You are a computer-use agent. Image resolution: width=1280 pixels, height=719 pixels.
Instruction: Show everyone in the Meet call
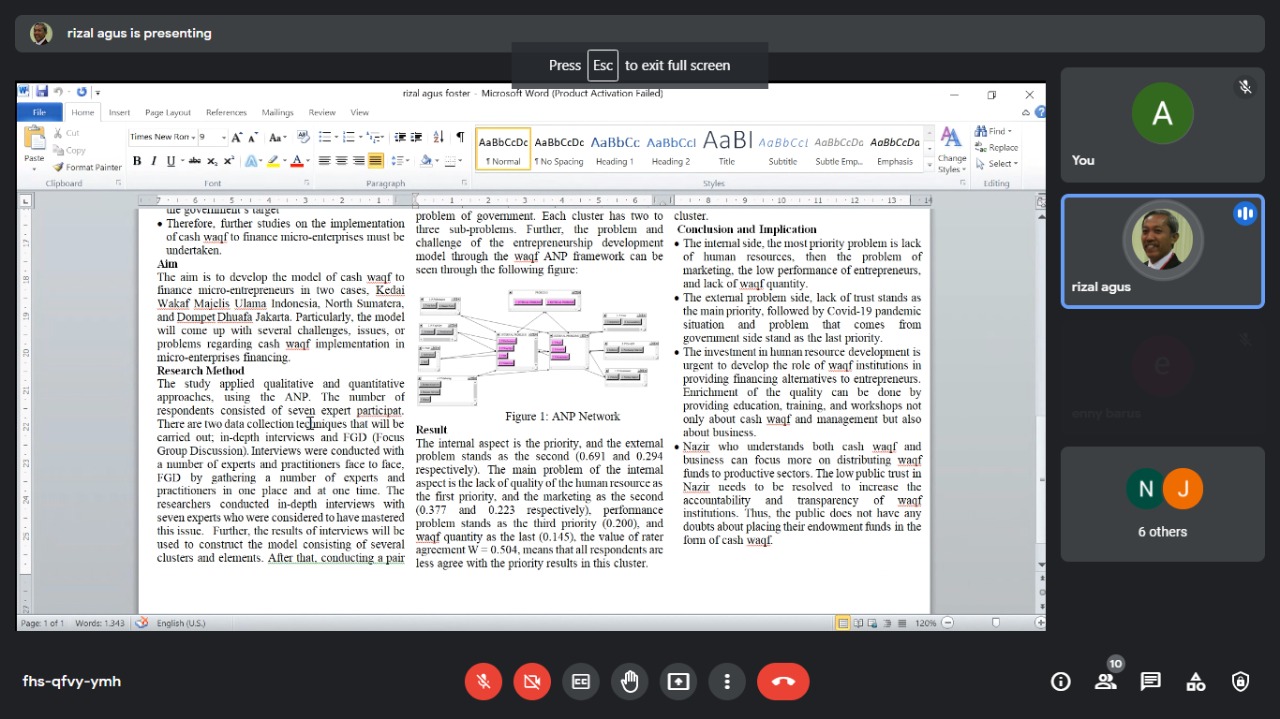tap(1106, 682)
